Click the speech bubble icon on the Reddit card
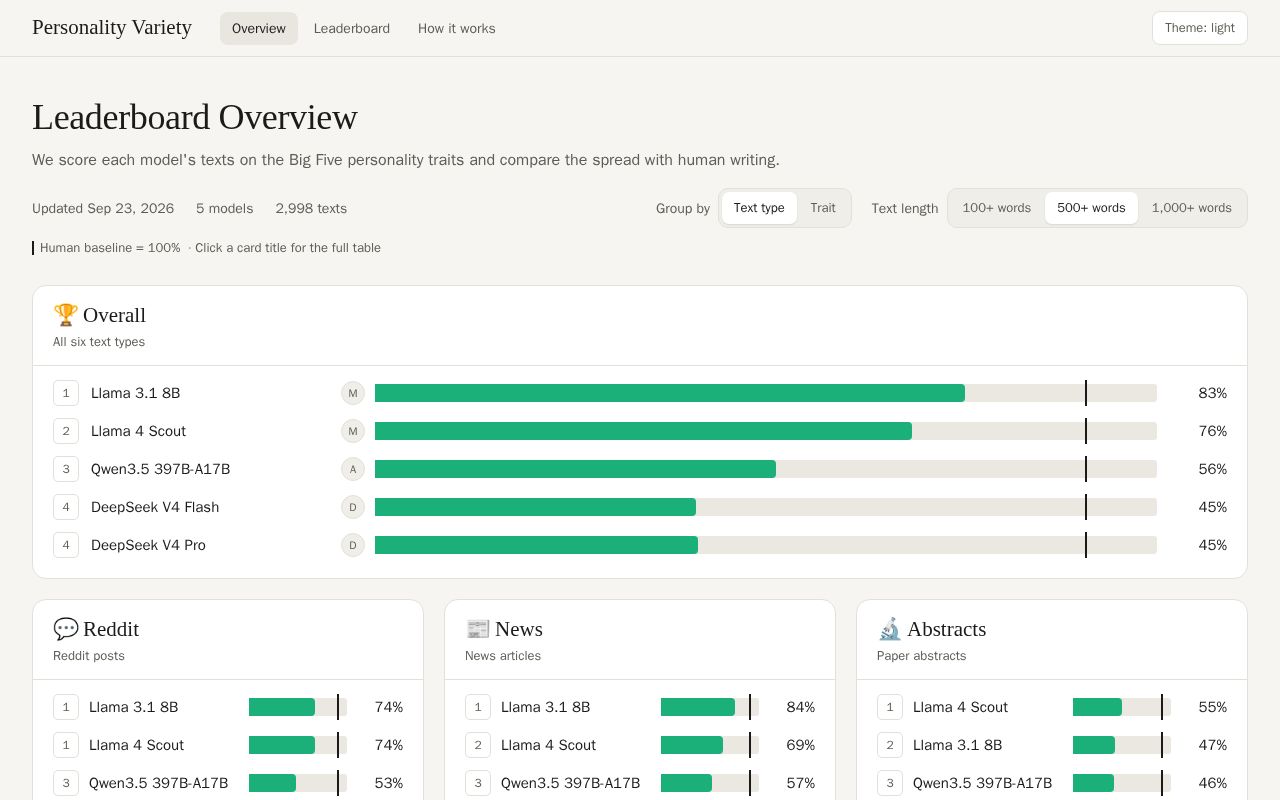 (65, 629)
